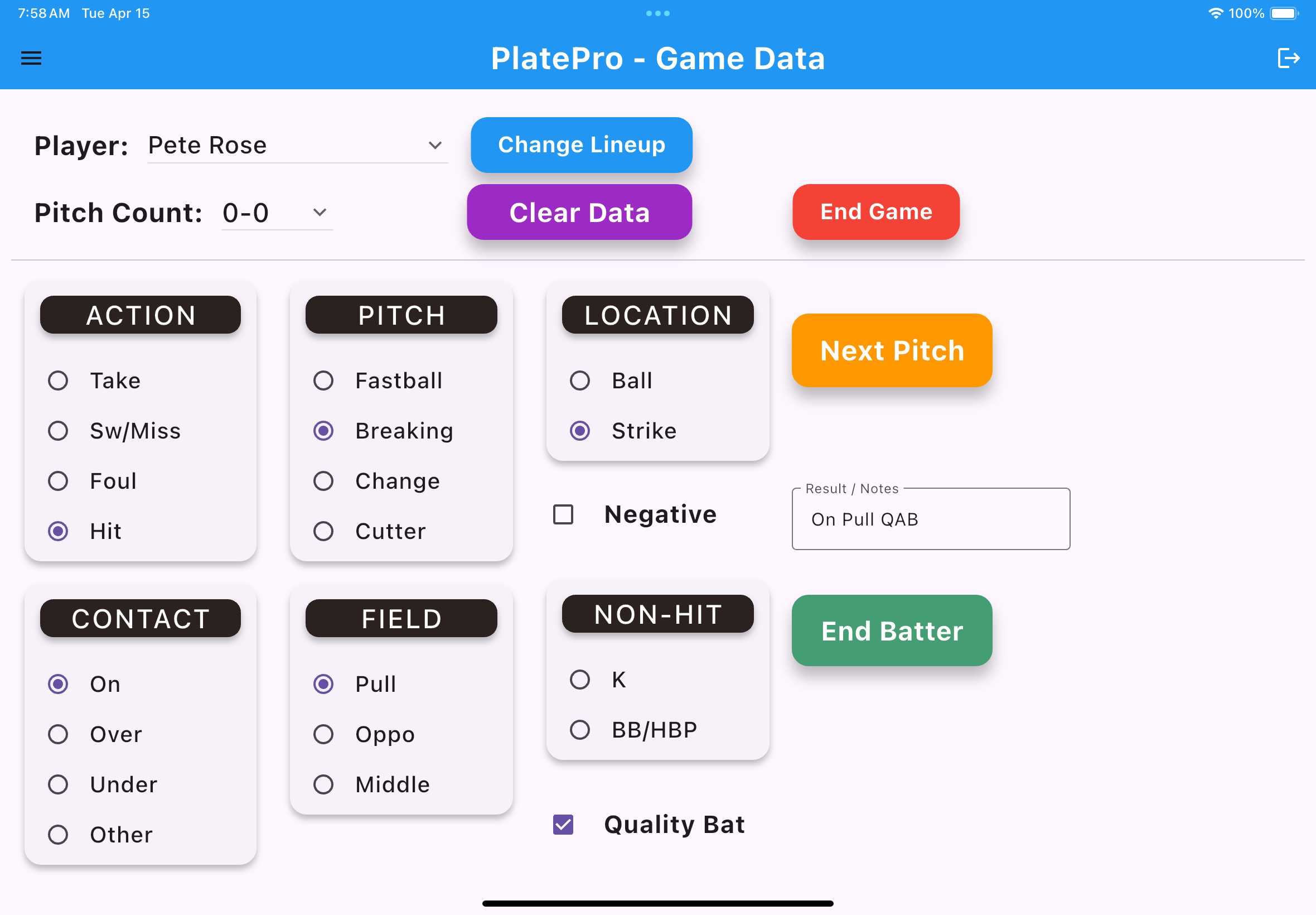Click End Game
Screen dimensions: 1316x915
click(876, 211)
